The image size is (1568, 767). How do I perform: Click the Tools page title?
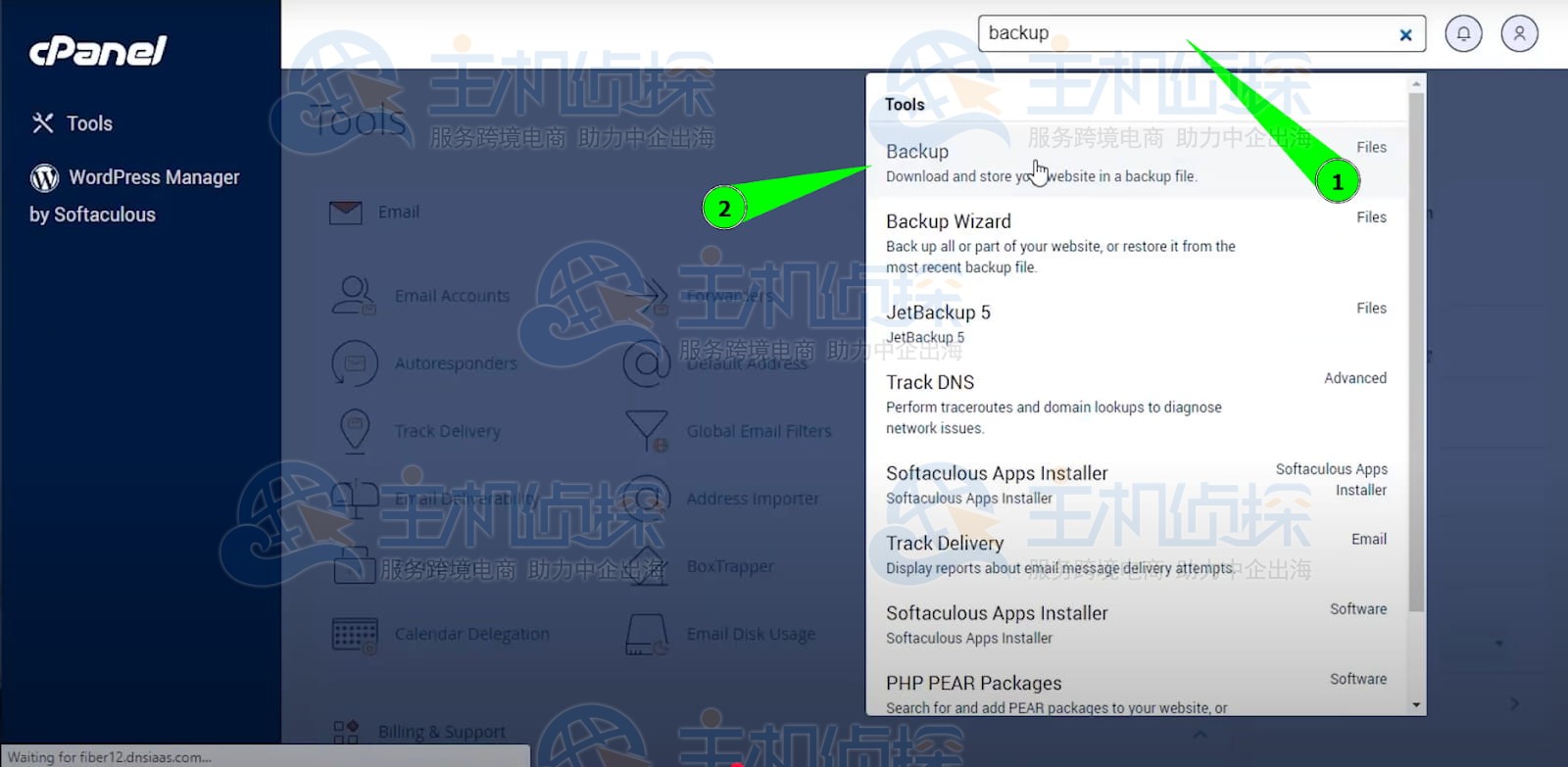(x=358, y=121)
